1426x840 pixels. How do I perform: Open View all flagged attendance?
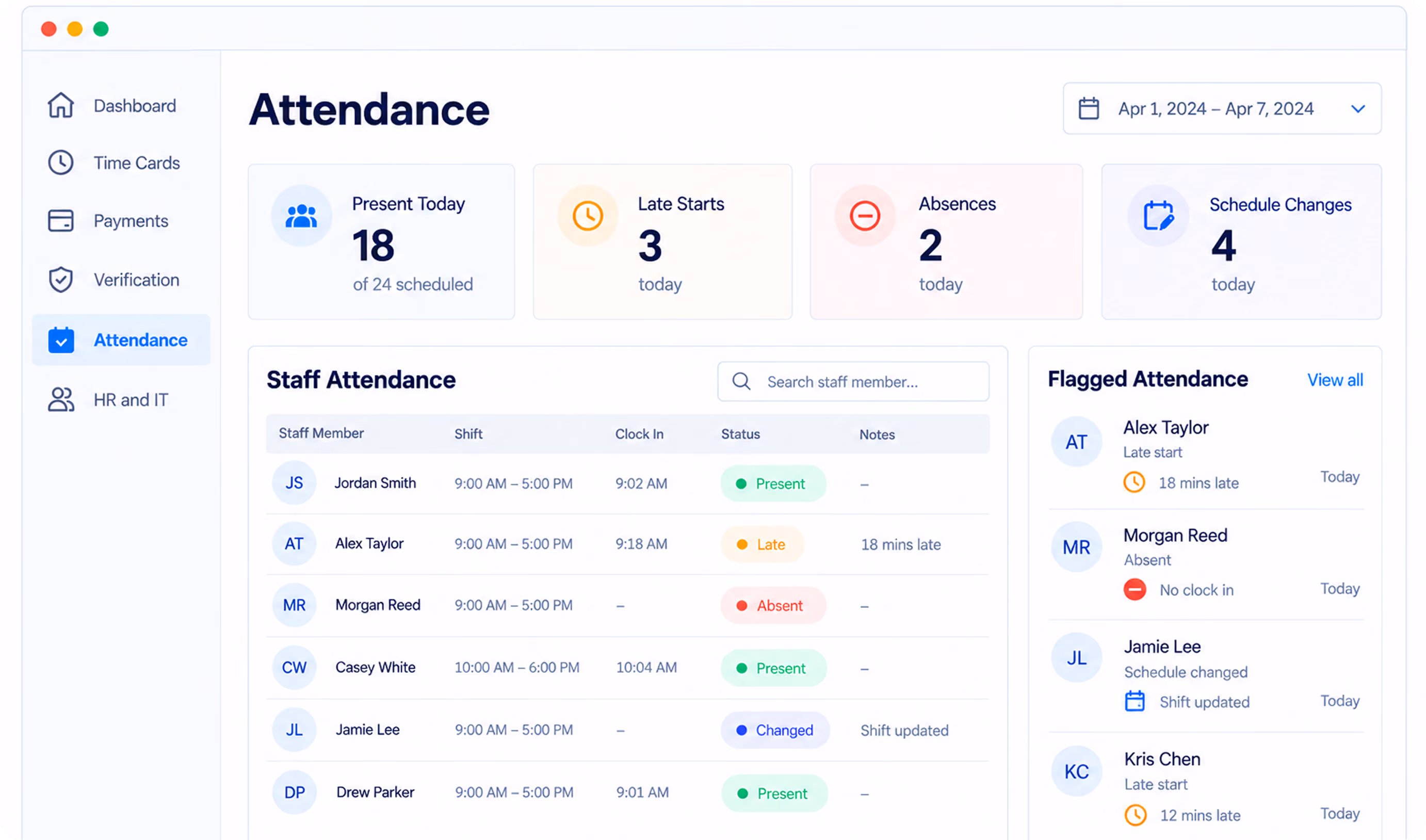click(1335, 380)
